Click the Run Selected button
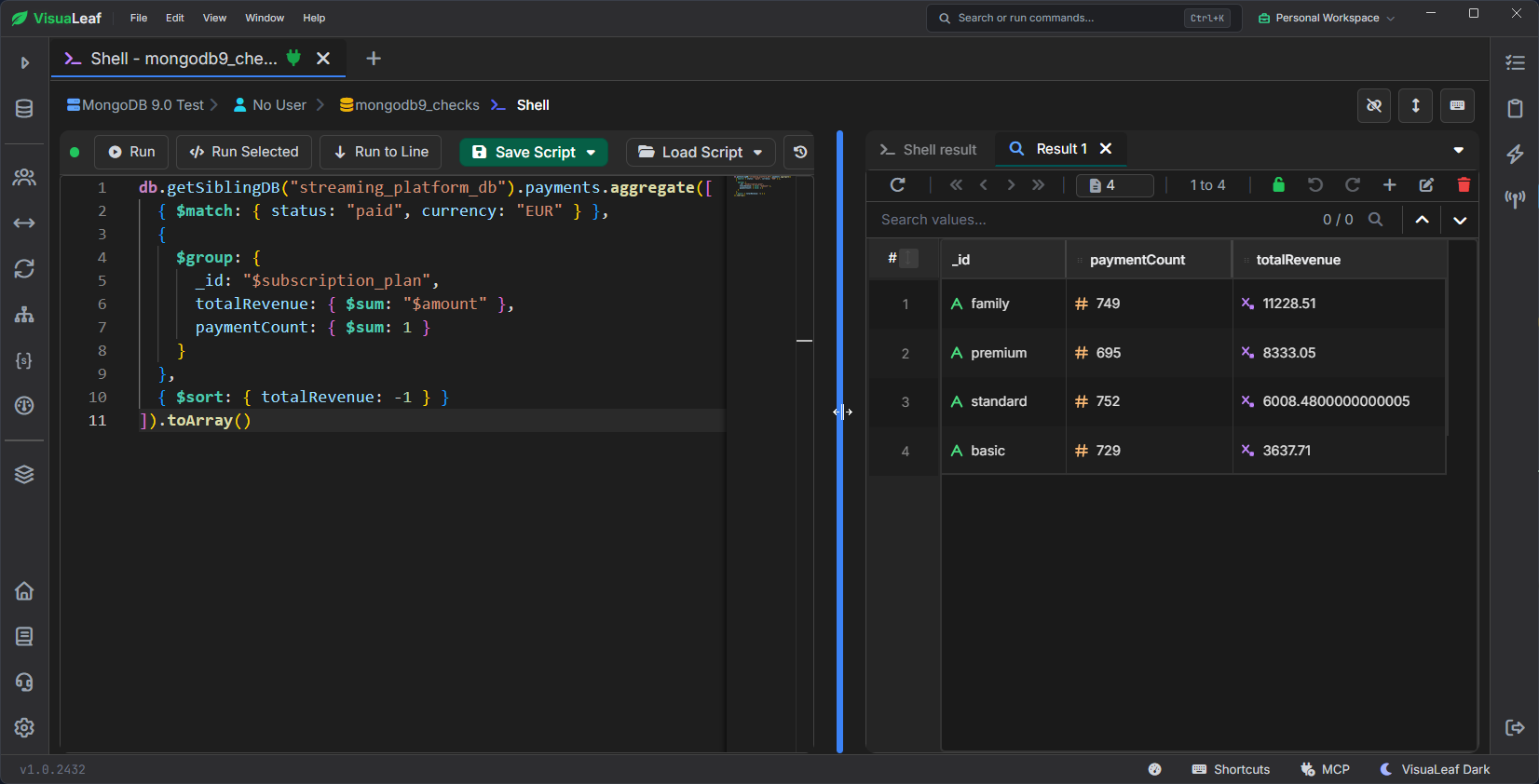The image size is (1539, 784). 244,152
